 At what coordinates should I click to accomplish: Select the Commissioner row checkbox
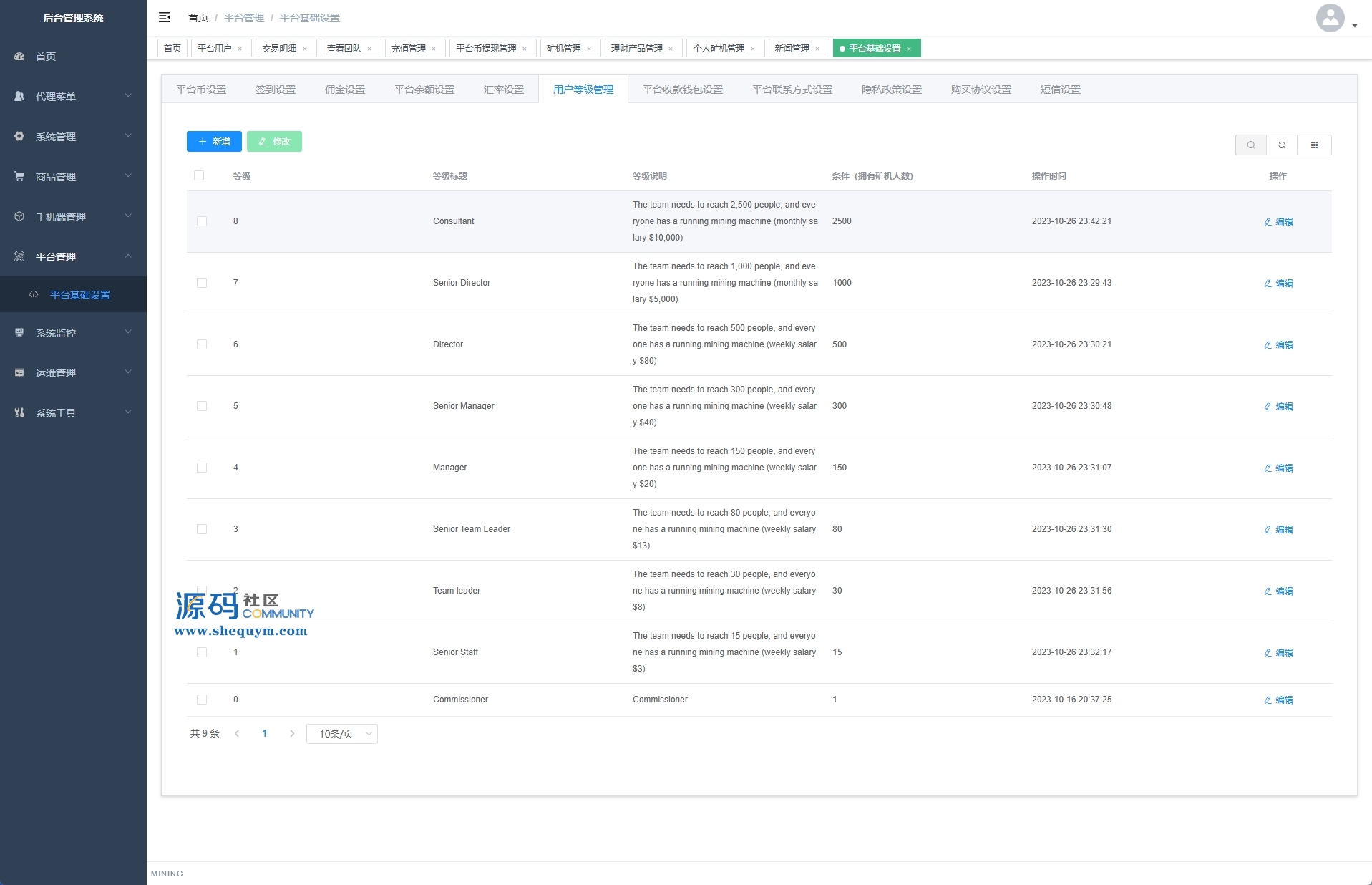(x=202, y=700)
